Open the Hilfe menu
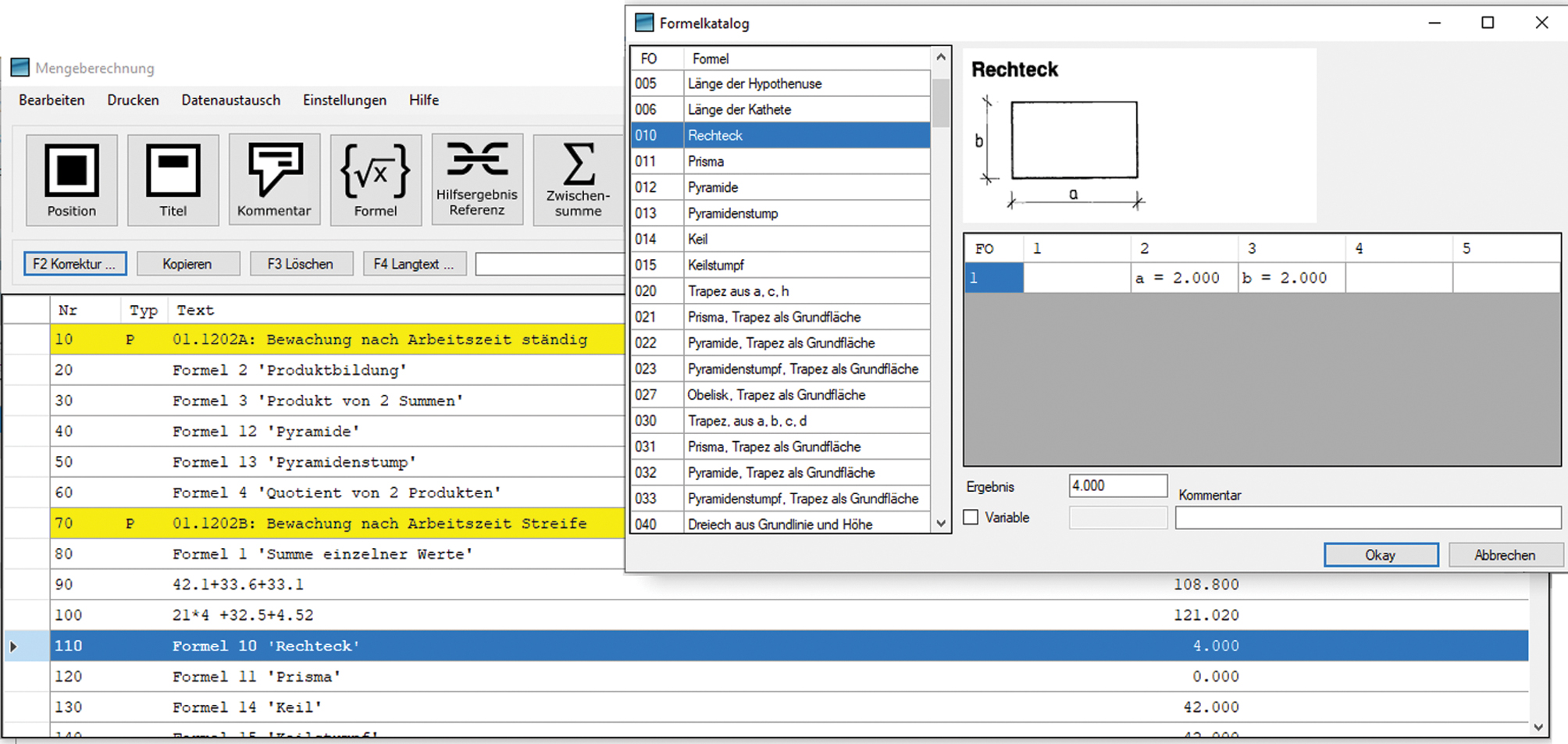Viewport: 1568px width, 744px height. click(x=424, y=100)
